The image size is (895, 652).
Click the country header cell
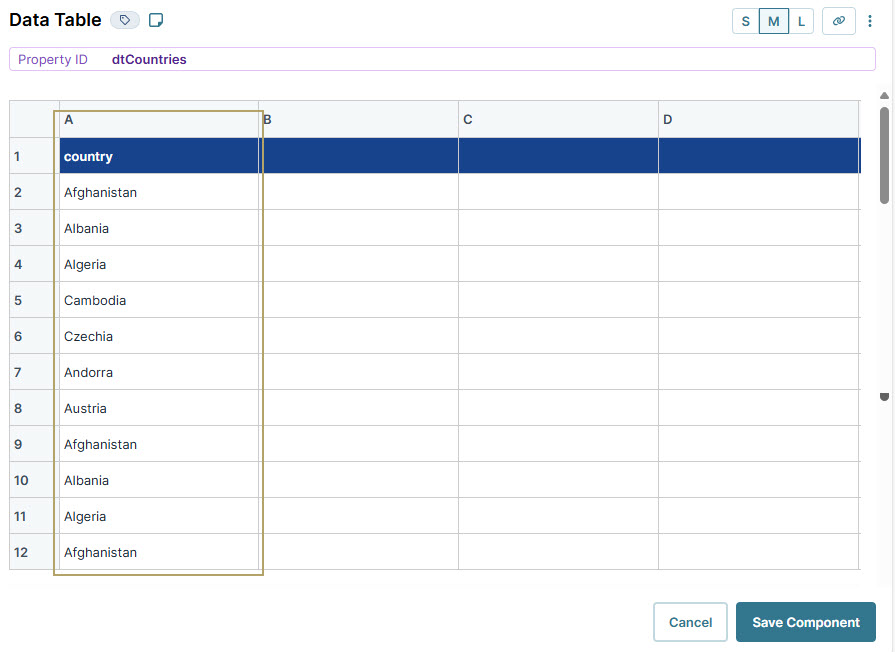(159, 156)
